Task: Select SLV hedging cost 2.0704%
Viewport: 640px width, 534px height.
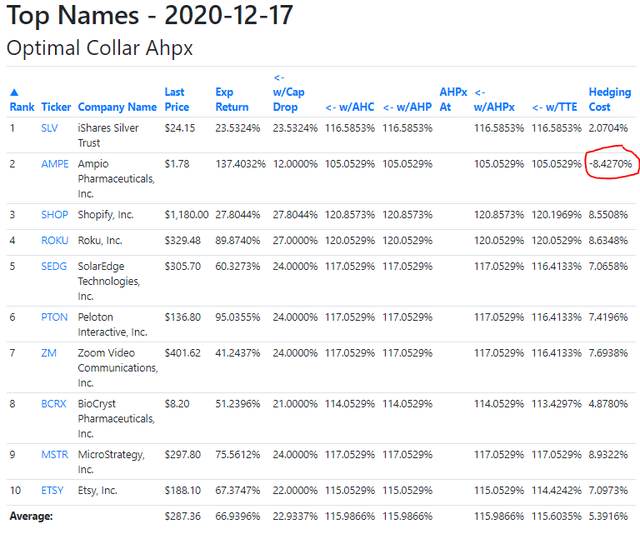Action: 608,128
